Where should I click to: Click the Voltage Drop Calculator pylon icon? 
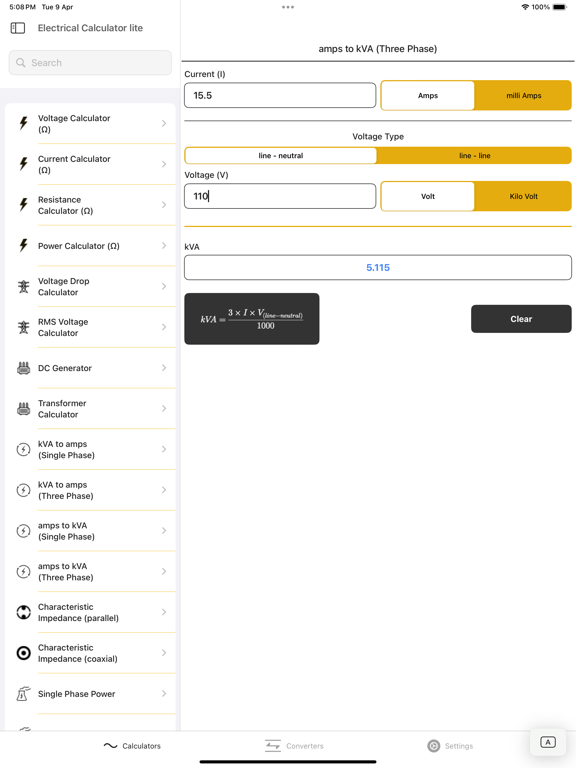tap(23, 287)
